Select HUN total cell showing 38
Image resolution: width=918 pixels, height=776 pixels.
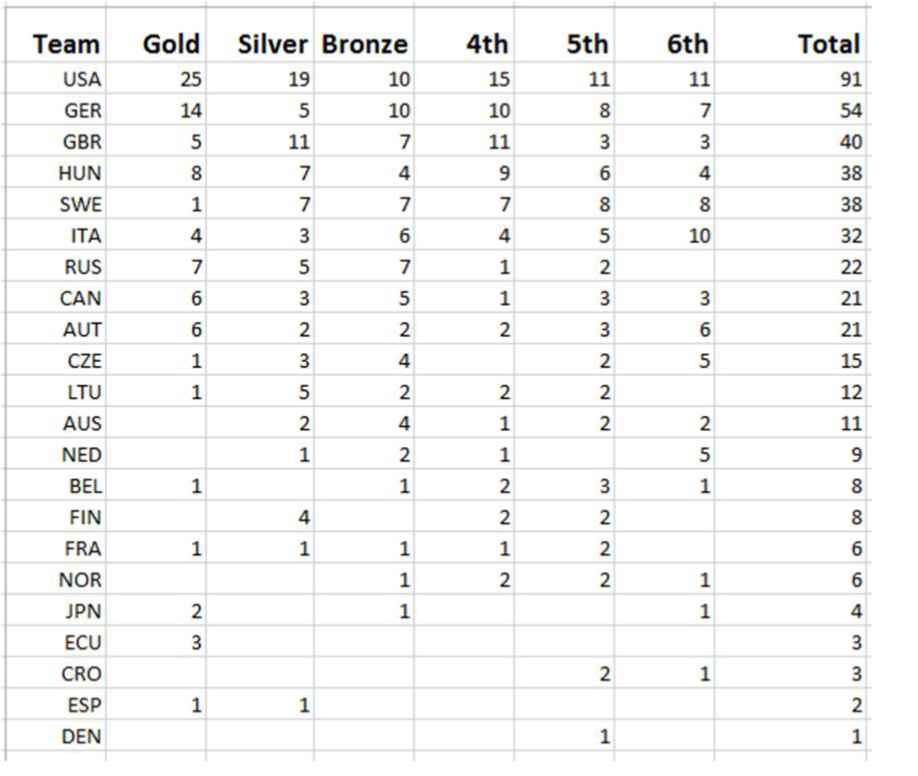(x=790, y=172)
